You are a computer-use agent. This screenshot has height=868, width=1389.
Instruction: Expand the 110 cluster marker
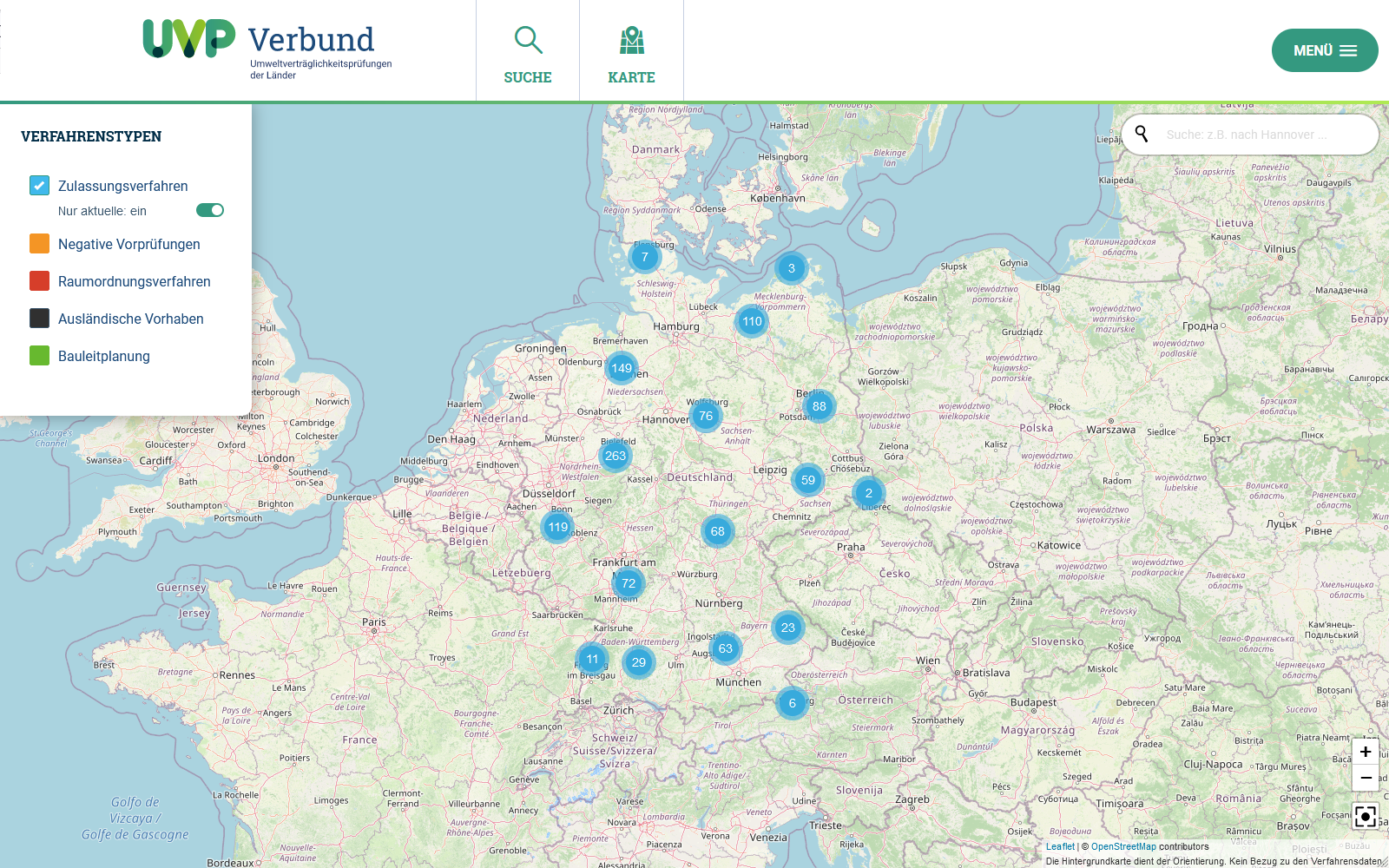click(752, 321)
